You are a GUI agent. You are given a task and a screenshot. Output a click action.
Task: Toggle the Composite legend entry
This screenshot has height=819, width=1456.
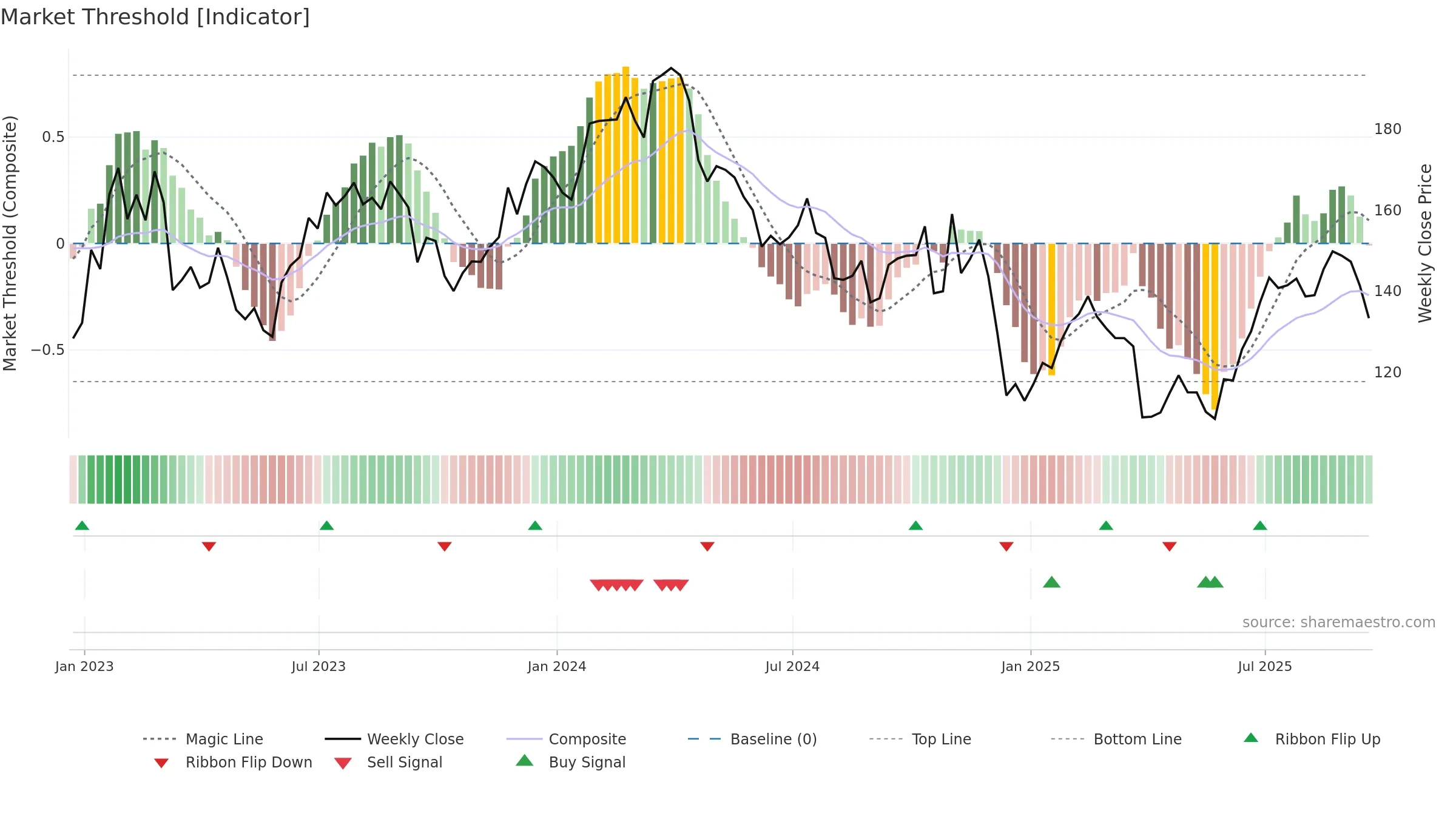pos(566,739)
